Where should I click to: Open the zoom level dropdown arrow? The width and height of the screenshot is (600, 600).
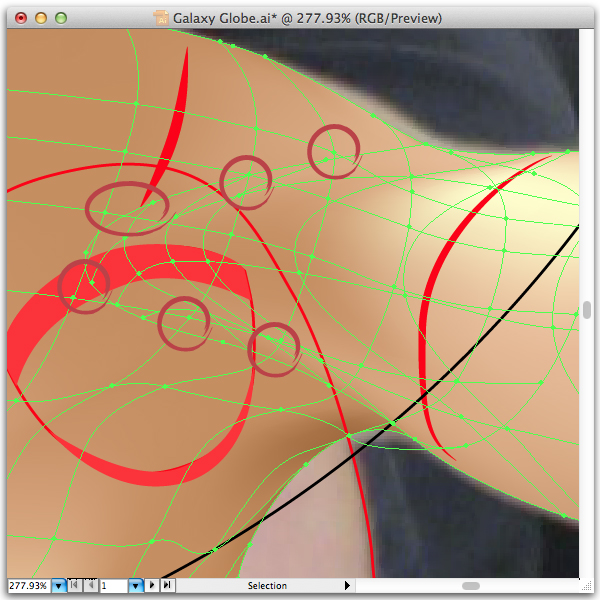(59, 585)
